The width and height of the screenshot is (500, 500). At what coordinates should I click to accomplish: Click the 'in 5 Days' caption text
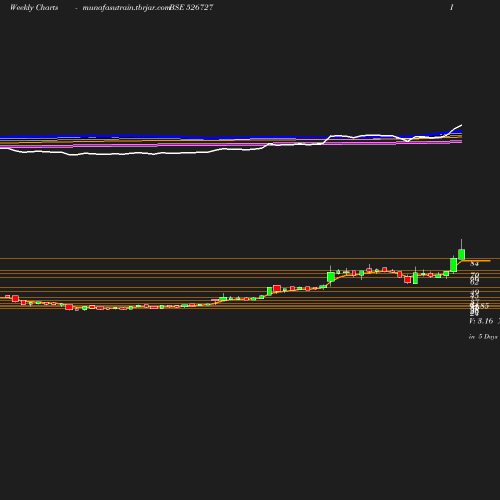click(483, 337)
